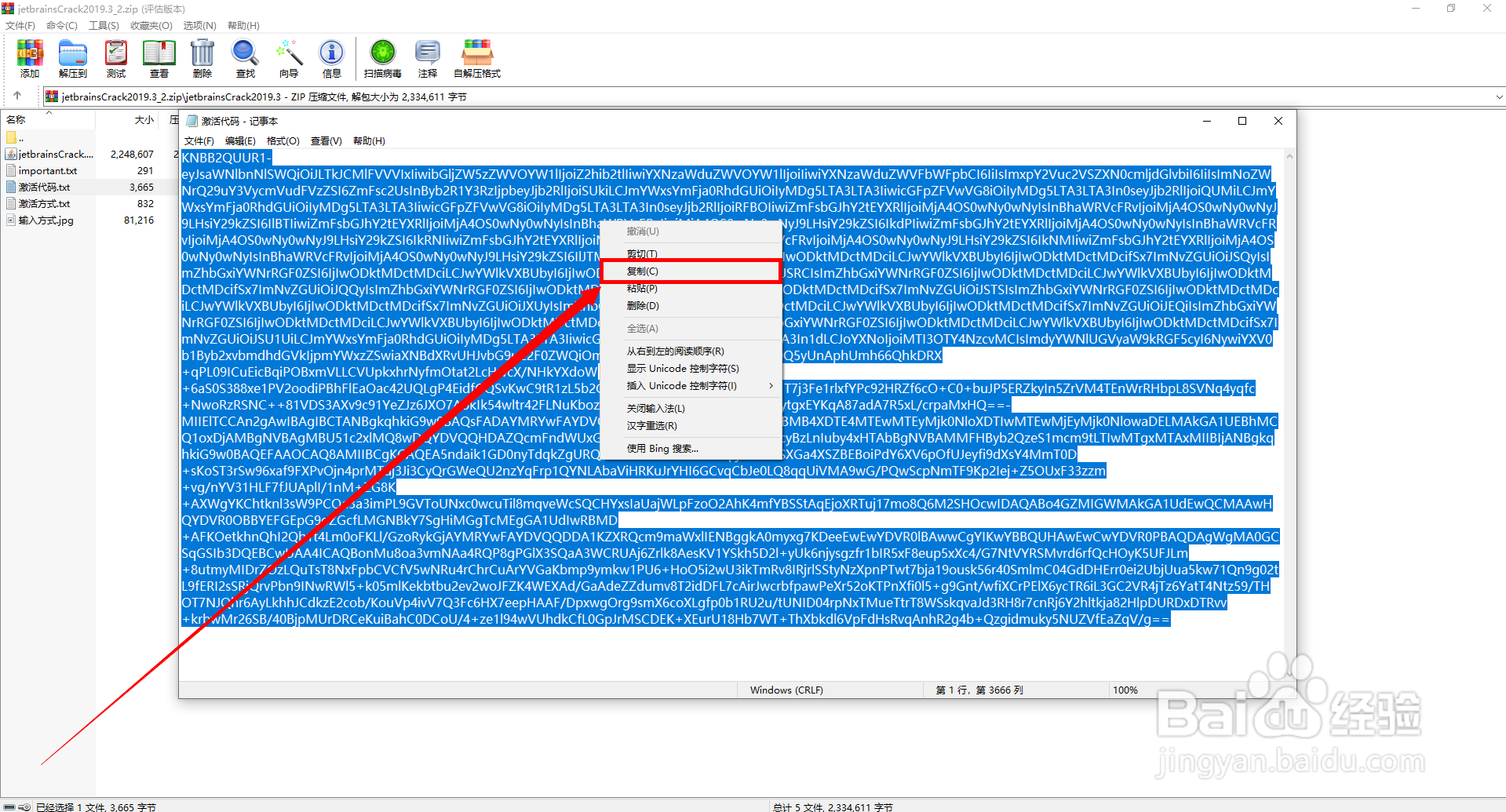Viewport: 1506px width, 812px height.
Task: Open the 查找 (Find) search icon
Action: [245, 57]
